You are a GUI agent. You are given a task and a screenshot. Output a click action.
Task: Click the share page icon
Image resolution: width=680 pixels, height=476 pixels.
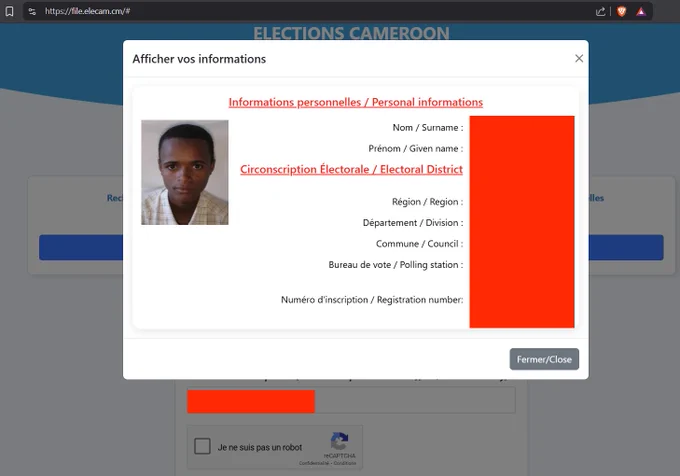[601, 12]
